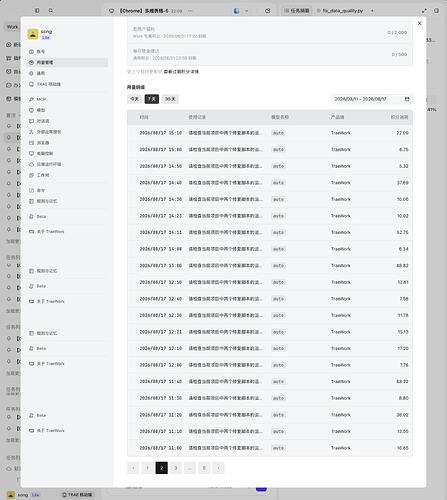Switch usage details to 30天
The width and height of the screenshot is (447, 500).
170,99
